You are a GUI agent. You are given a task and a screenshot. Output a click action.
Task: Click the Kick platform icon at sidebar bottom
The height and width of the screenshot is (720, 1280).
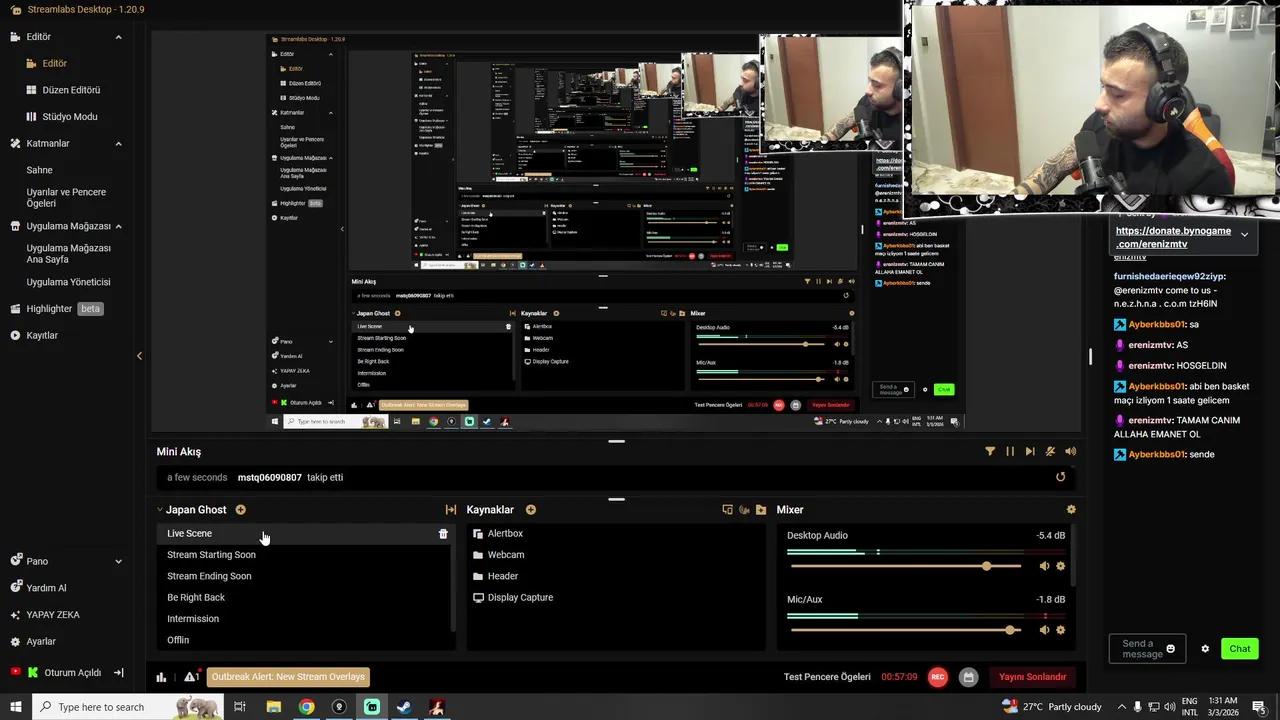click(x=33, y=673)
